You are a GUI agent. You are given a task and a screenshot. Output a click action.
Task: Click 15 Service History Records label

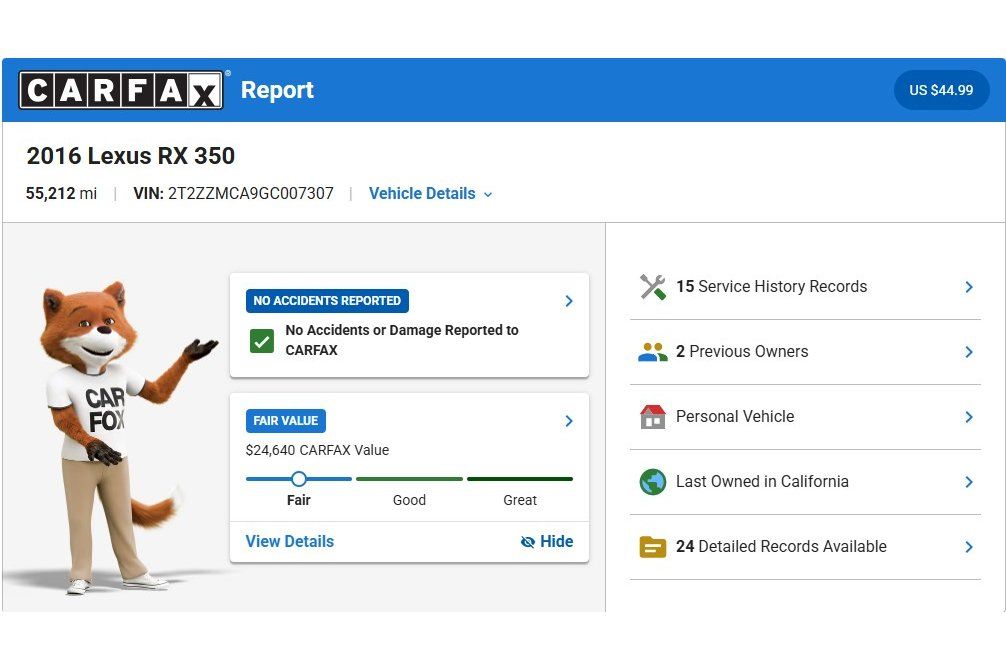[x=771, y=287]
